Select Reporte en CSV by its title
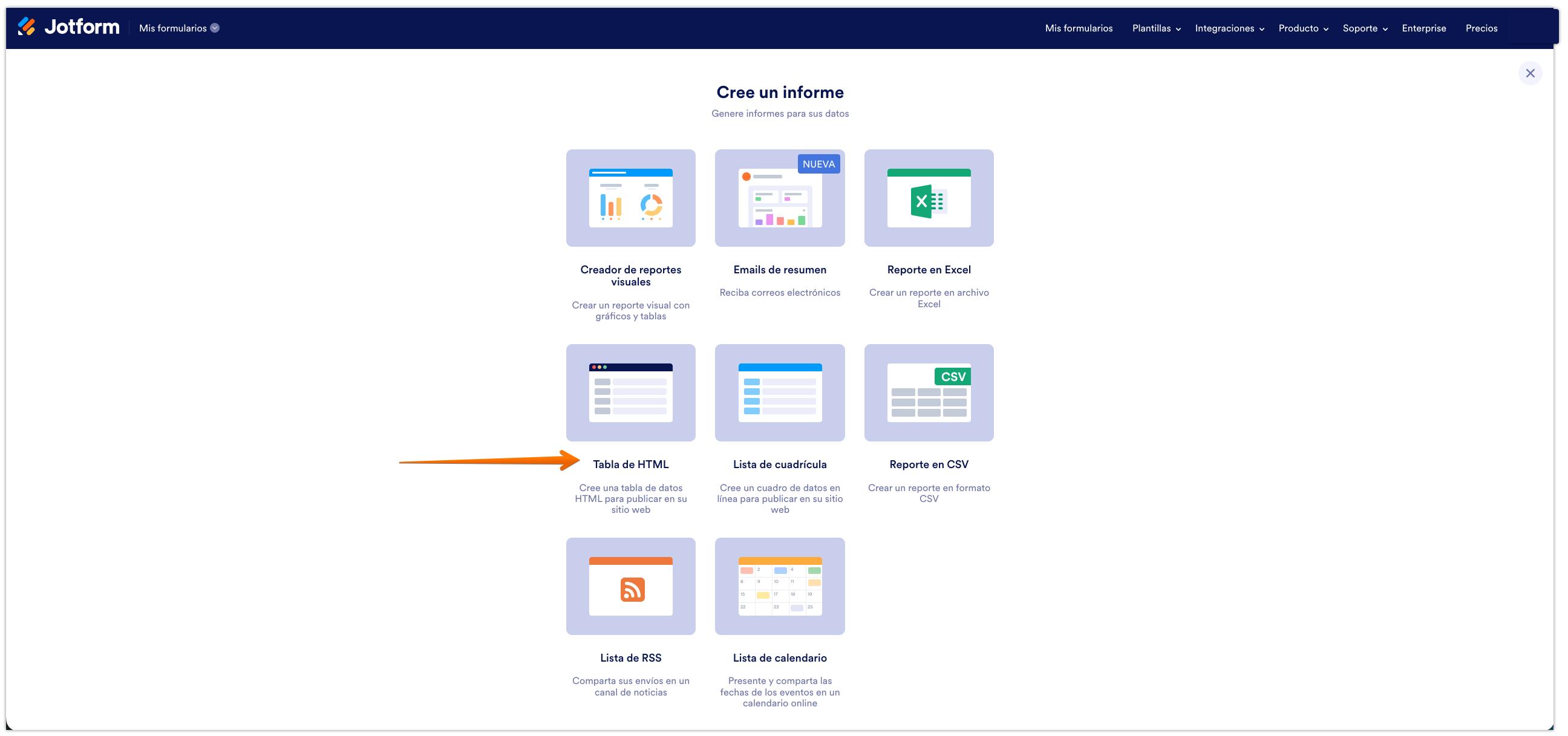The width and height of the screenshot is (1568, 736). [x=929, y=464]
